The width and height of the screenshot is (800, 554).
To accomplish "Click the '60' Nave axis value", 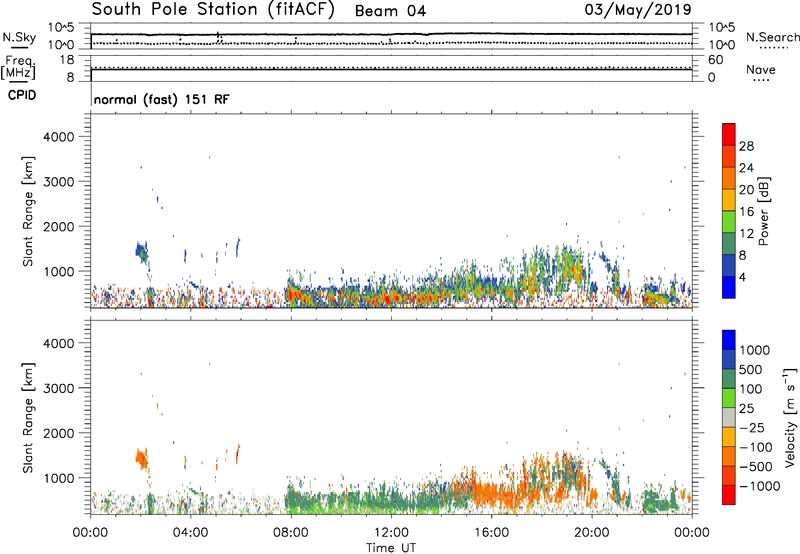I will 716,60.
